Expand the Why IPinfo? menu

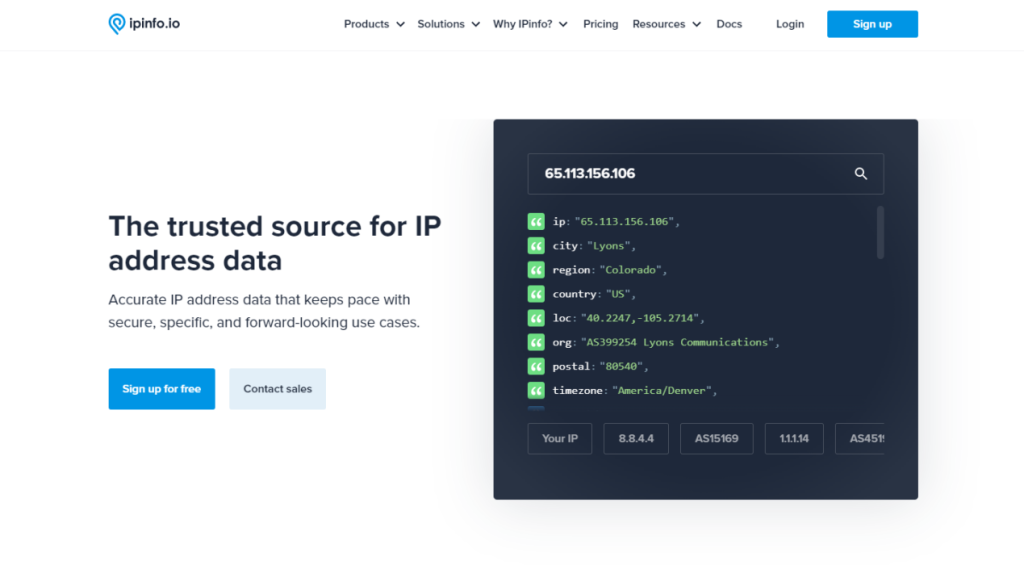(530, 24)
